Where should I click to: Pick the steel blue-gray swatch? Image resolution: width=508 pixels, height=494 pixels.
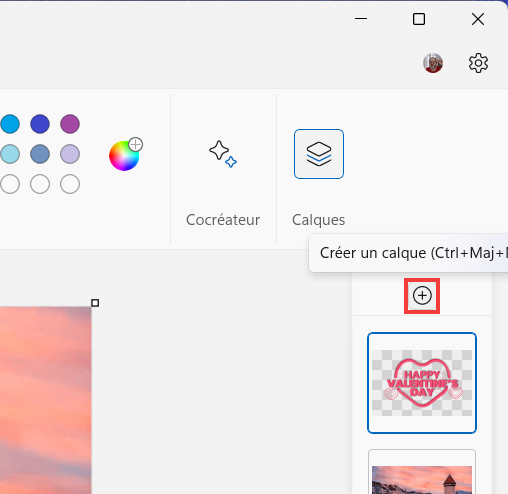click(x=40, y=154)
